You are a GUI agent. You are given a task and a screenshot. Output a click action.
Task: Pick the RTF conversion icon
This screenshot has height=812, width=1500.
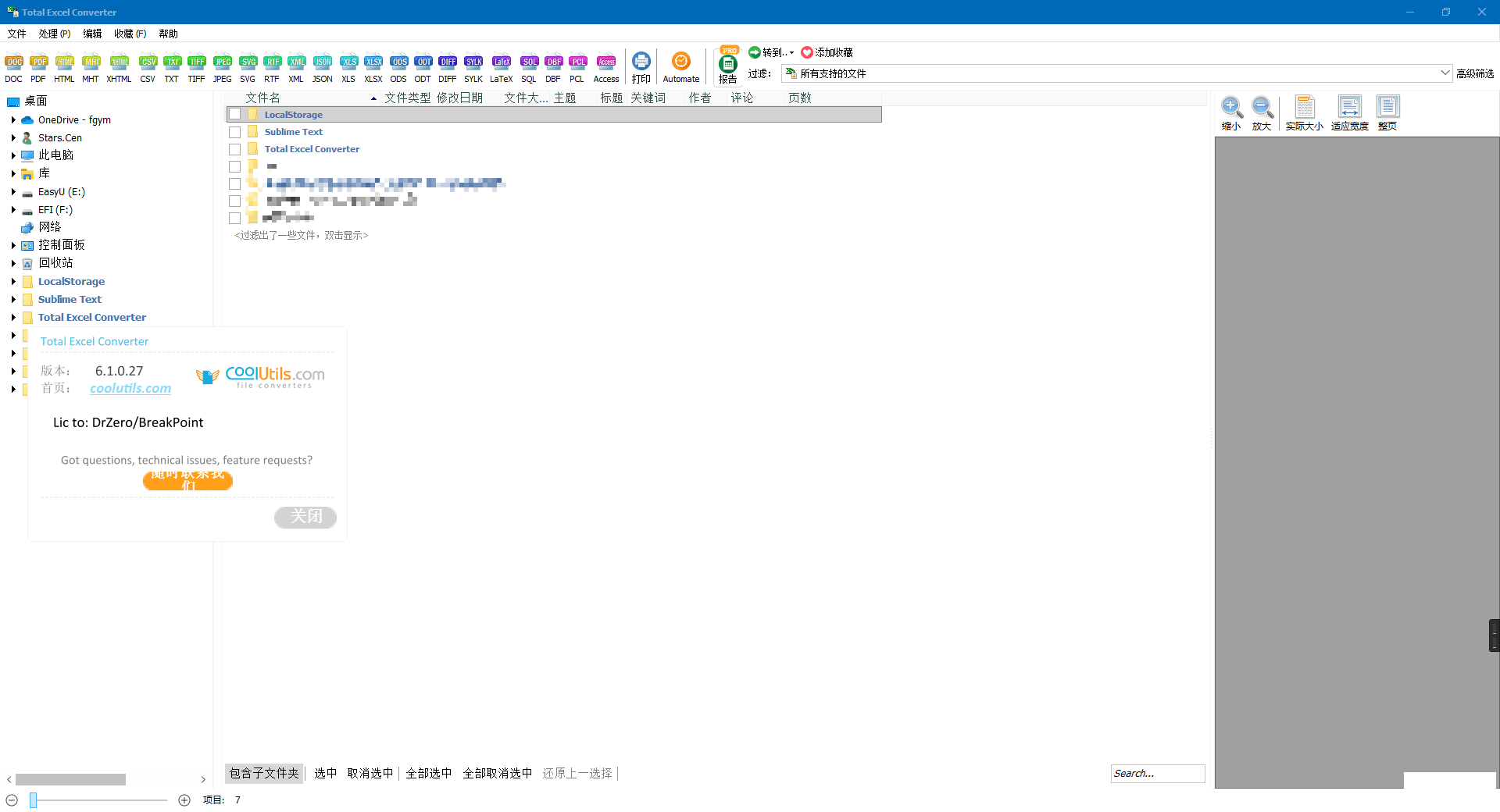272,68
